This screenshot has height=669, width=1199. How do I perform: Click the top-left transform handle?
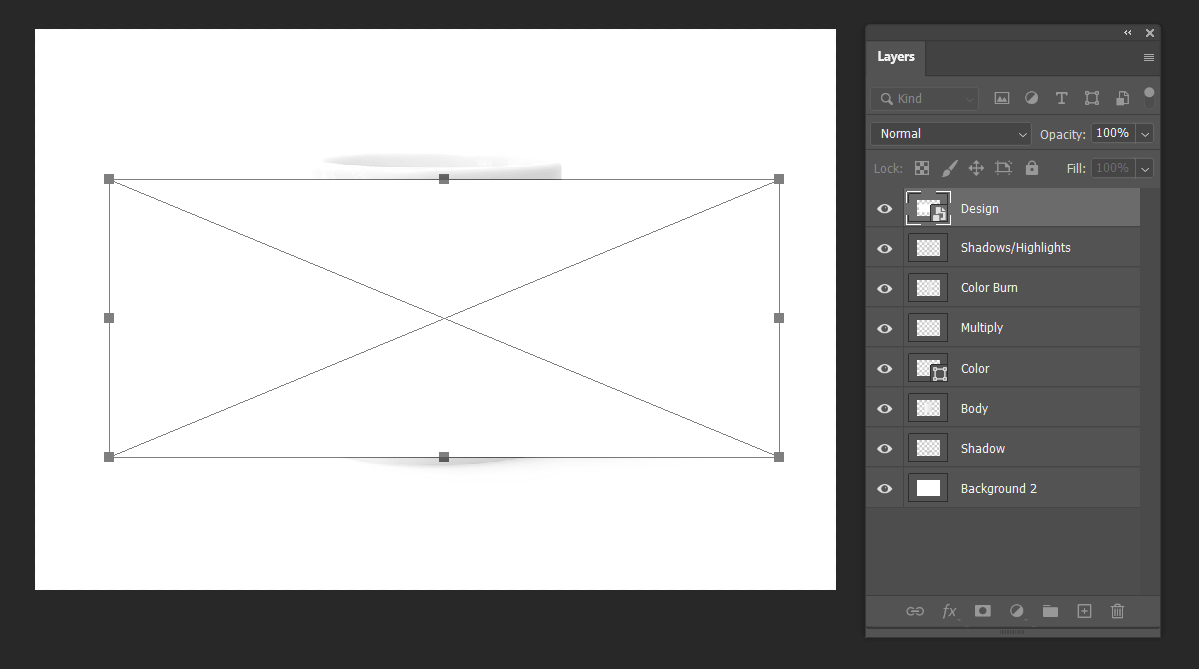109,179
